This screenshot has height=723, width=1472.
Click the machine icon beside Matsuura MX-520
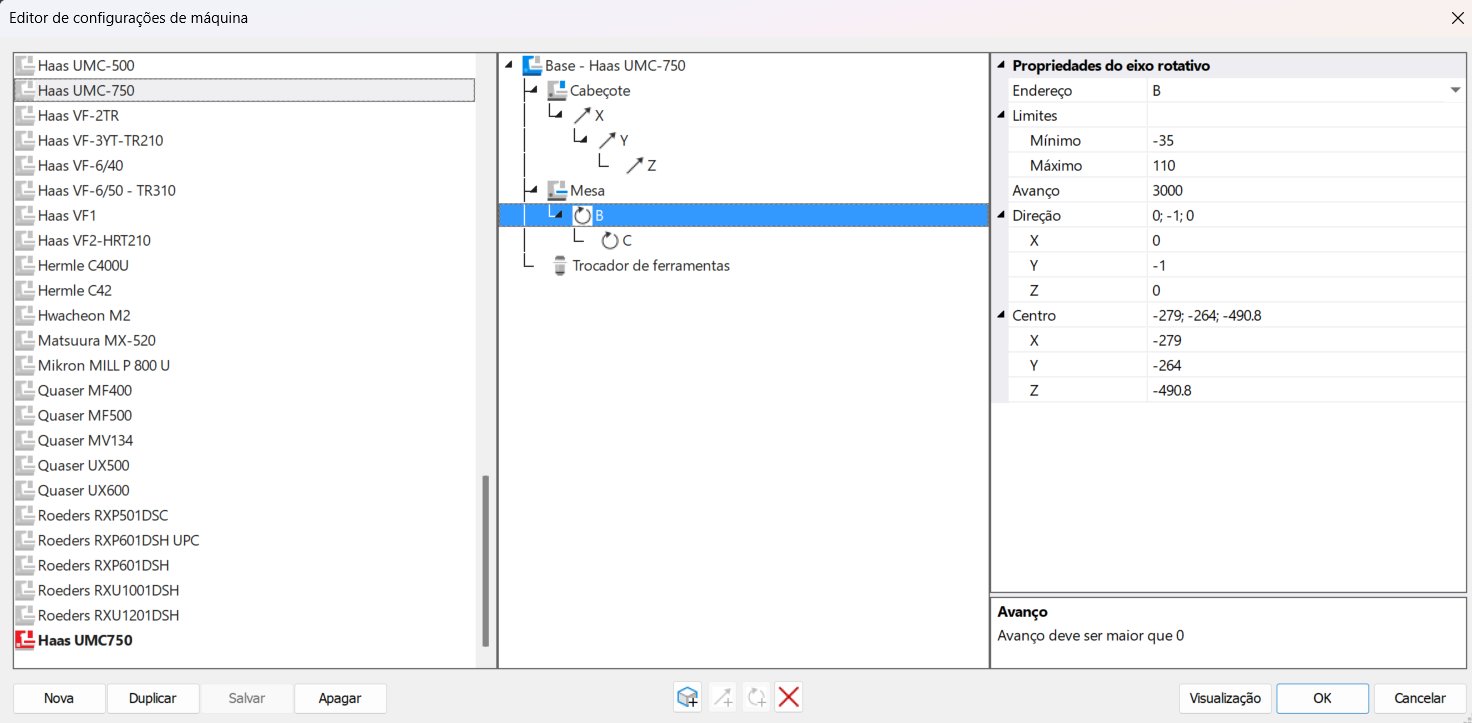[25, 340]
